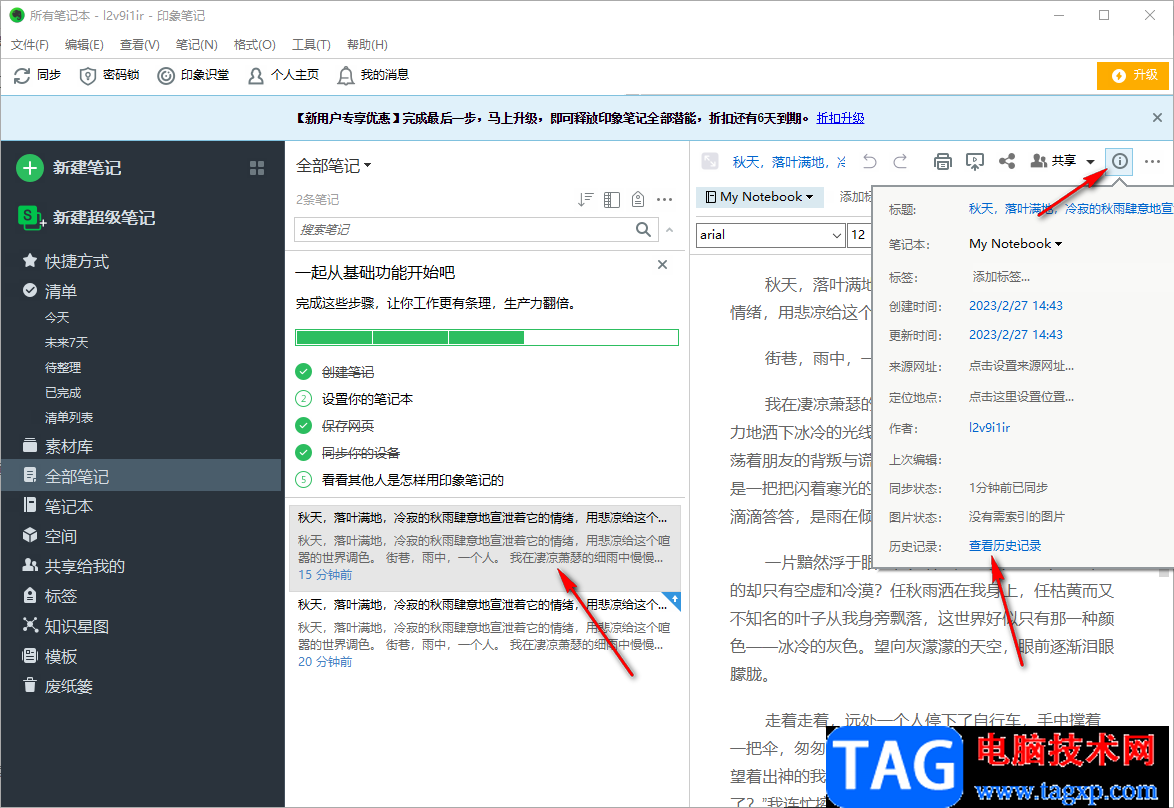
Task: Print the current note
Action: click(x=943, y=161)
